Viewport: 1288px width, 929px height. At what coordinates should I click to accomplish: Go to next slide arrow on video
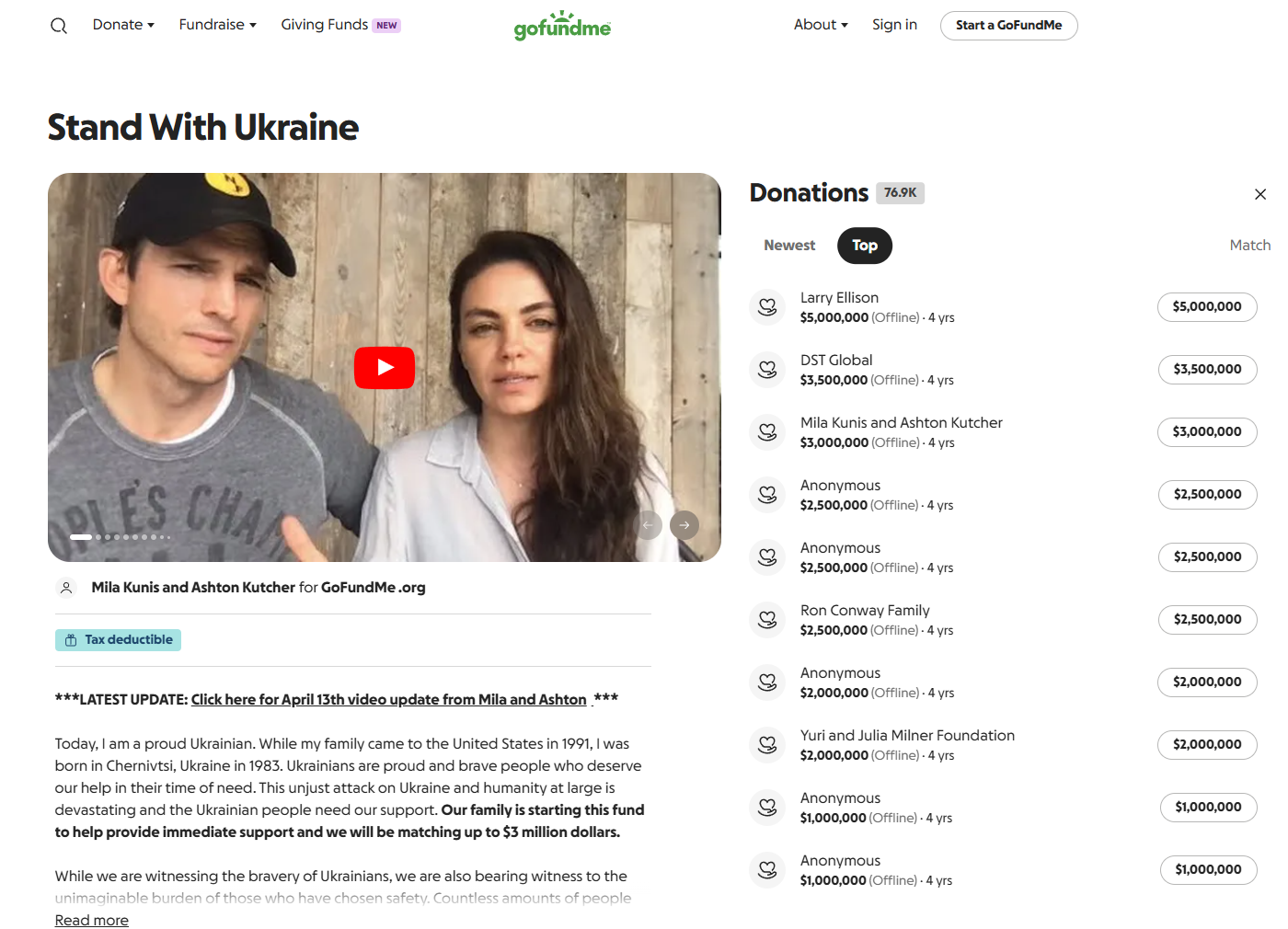point(684,525)
